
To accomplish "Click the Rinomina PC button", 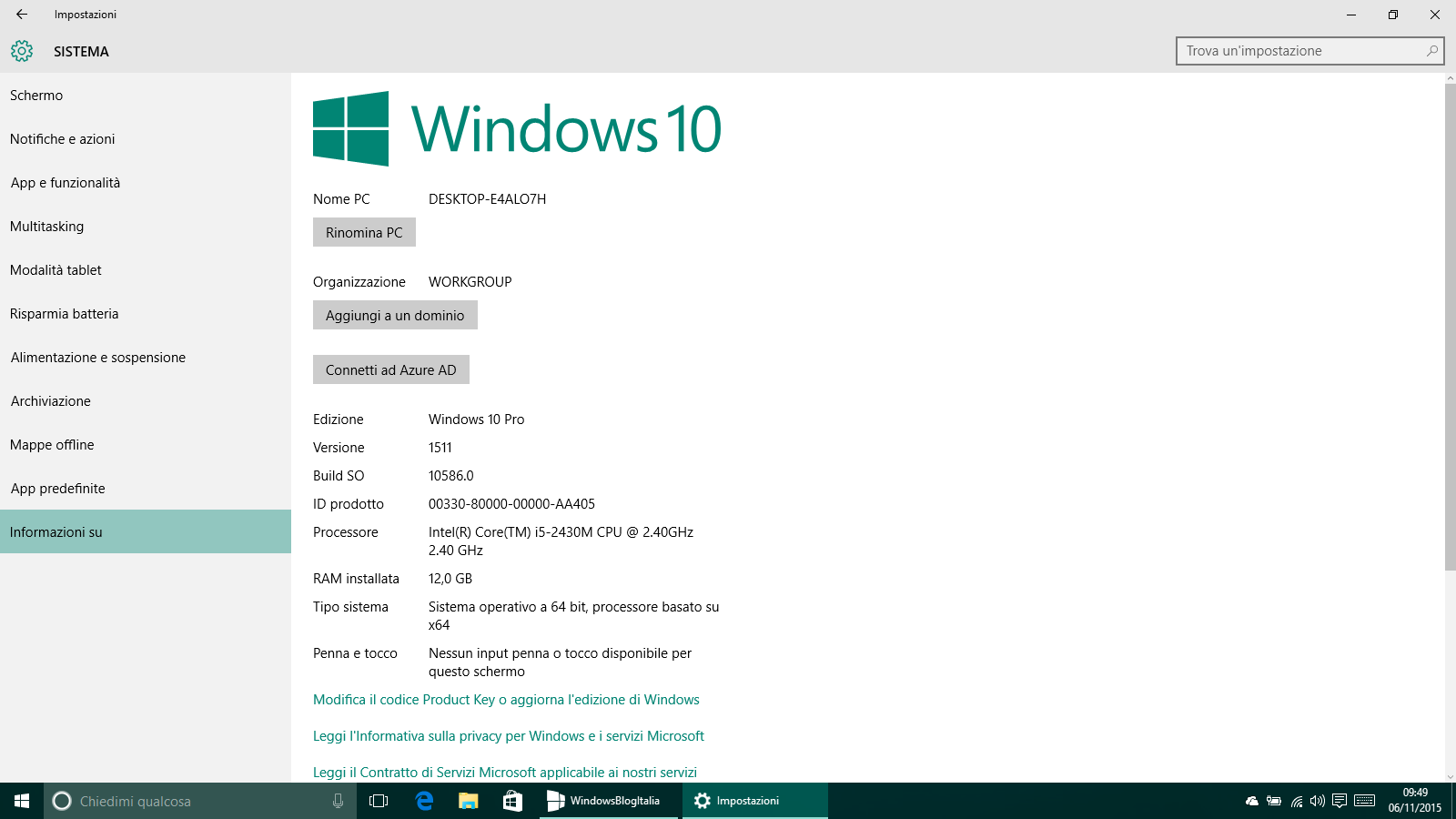I will click(x=364, y=232).
